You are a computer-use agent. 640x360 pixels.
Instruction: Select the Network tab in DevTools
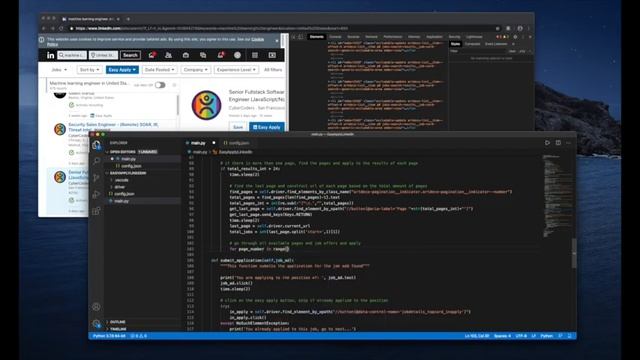(371, 37)
